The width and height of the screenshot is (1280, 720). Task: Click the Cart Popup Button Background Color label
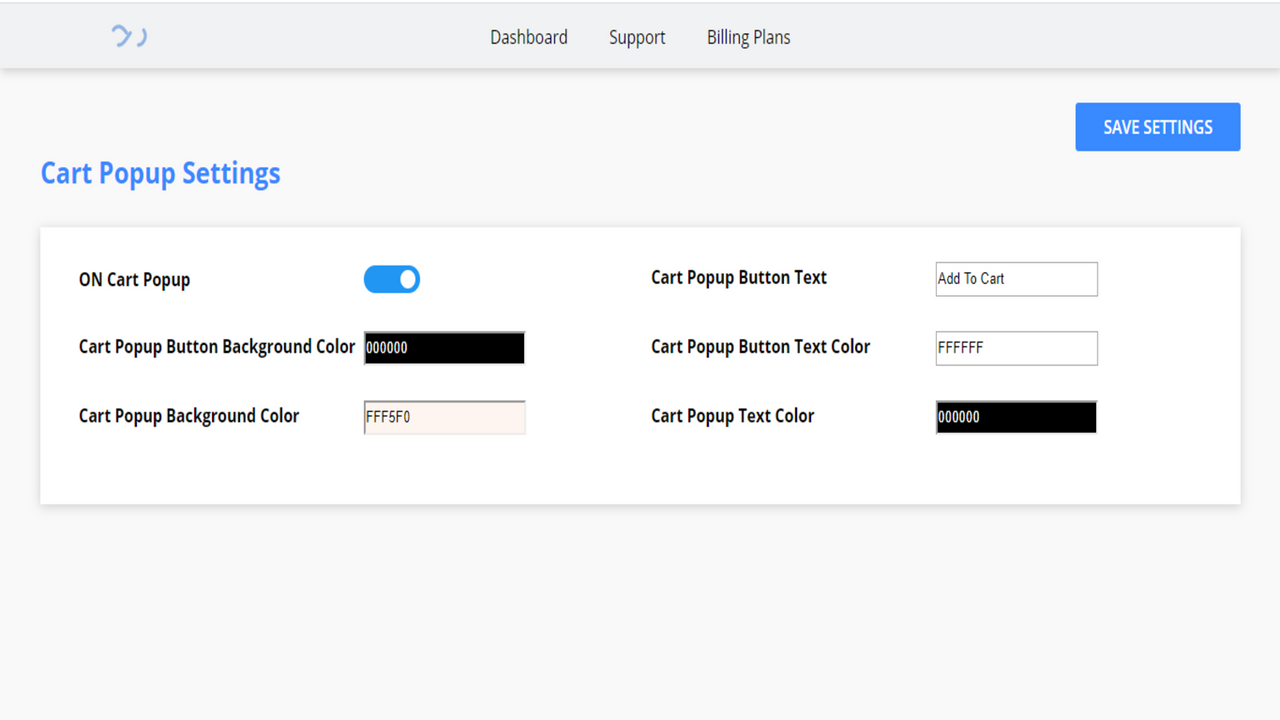click(217, 347)
